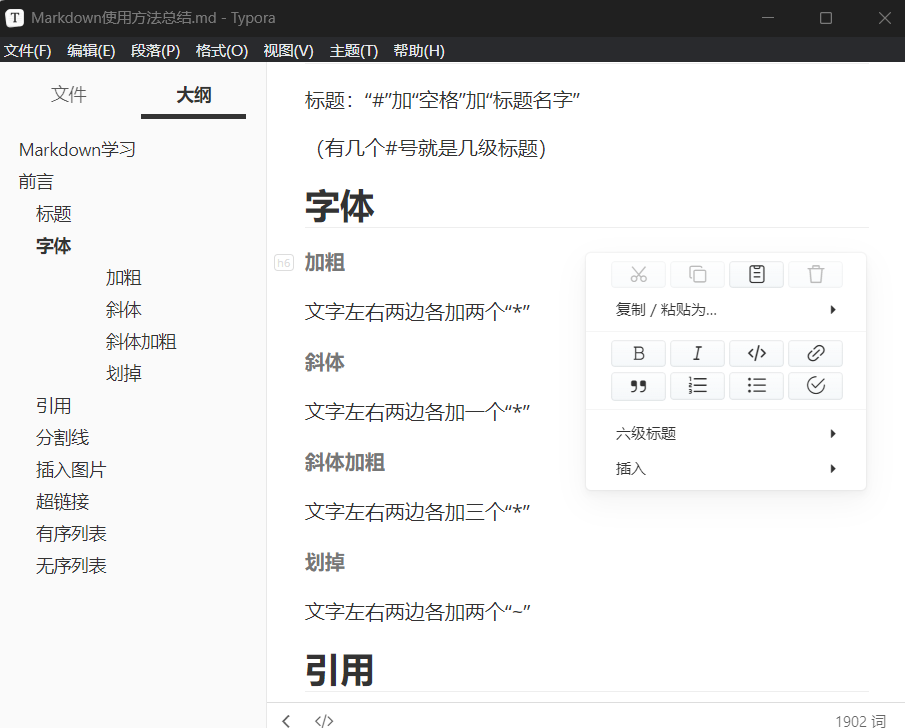The height and width of the screenshot is (728, 905).
Task: Click the Copy icon in context menu
Action: 697,274
